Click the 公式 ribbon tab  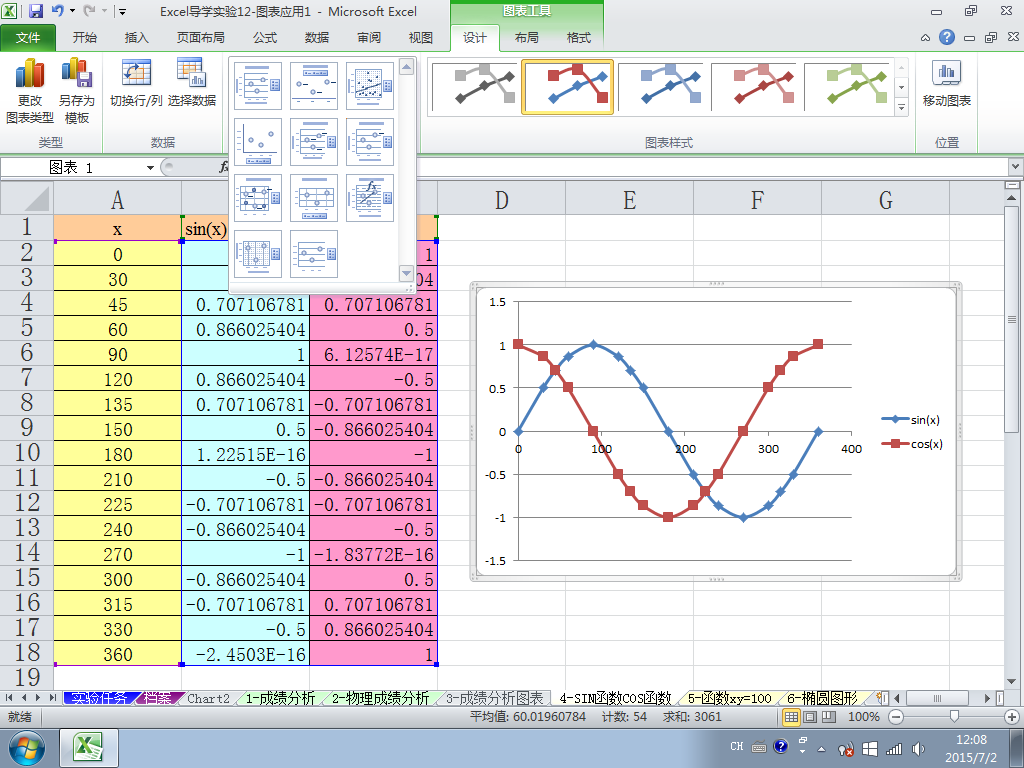coord(265,38)
